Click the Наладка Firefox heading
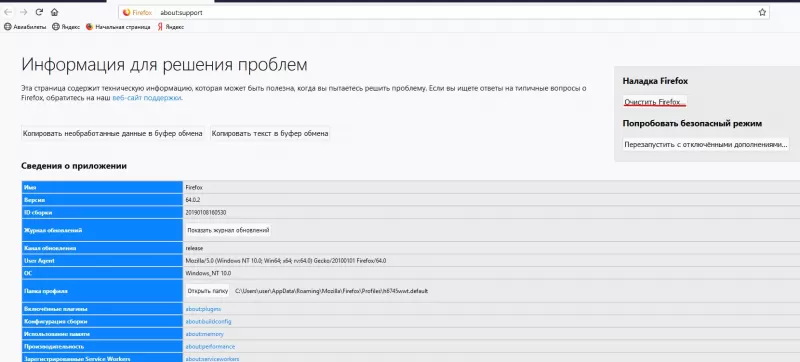 [x=655, y=81]
